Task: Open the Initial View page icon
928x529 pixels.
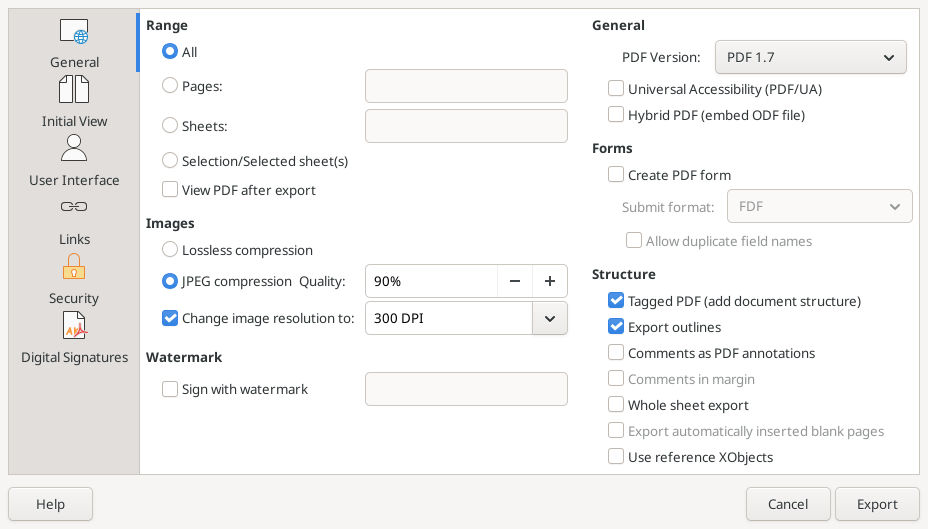Action: [74, 89]
